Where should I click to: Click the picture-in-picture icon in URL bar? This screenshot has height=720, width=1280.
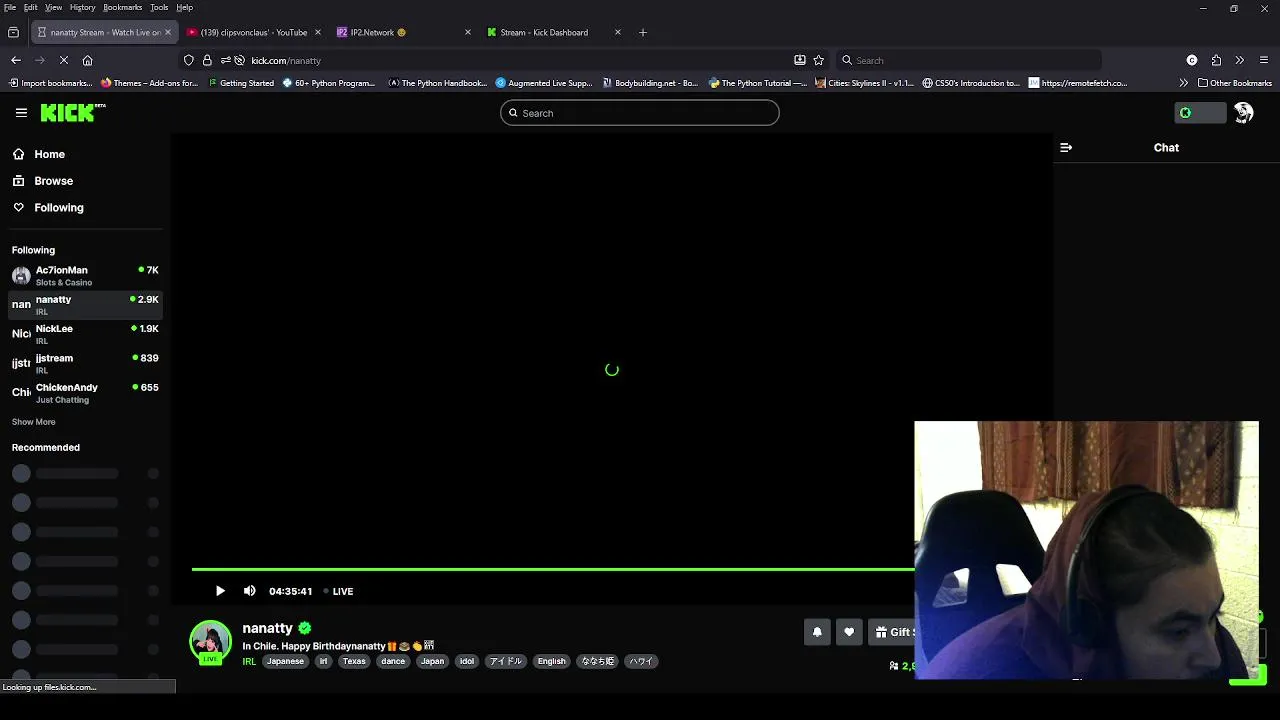800,60
